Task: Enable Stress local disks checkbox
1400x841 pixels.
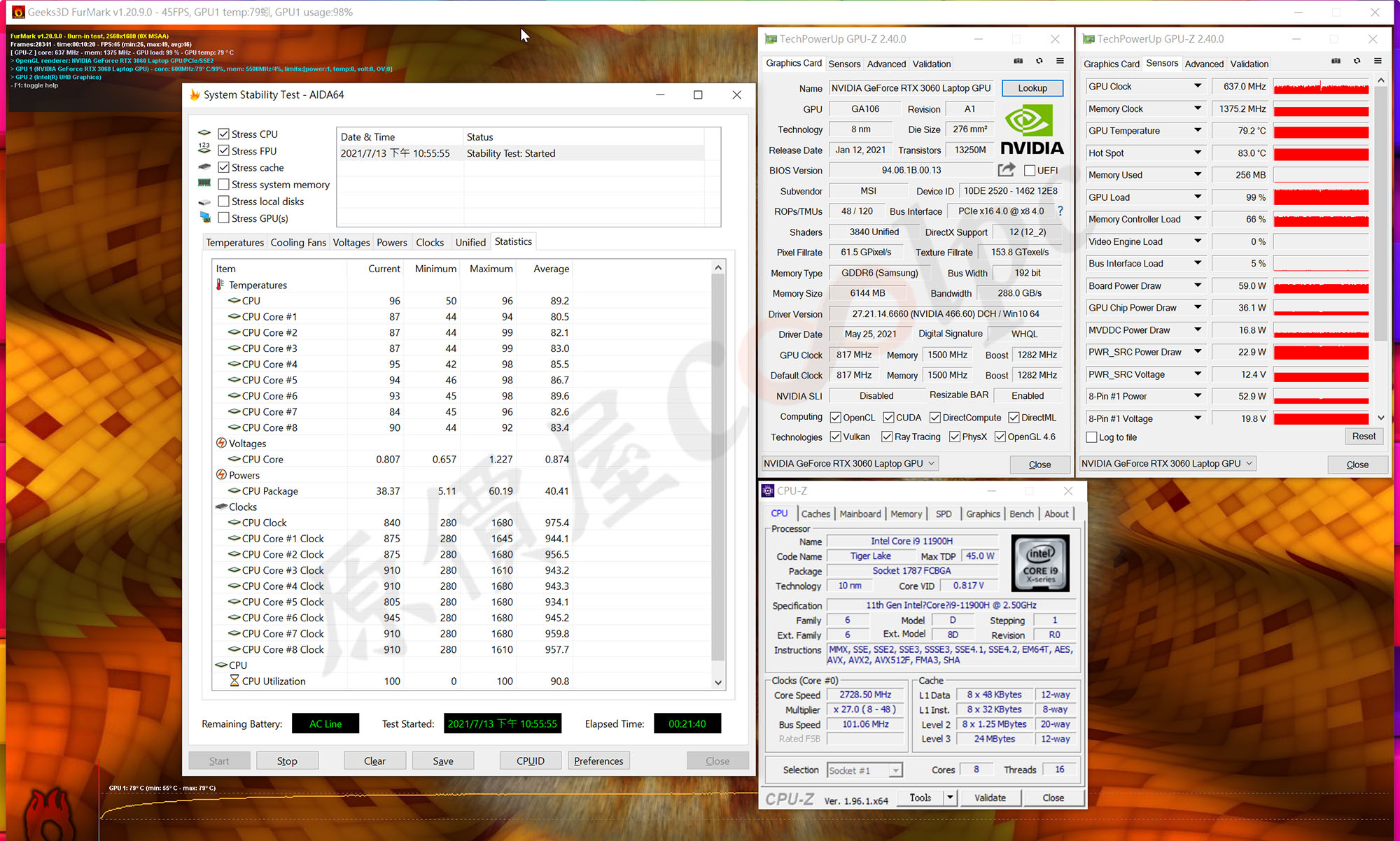Action: point(224,201)
